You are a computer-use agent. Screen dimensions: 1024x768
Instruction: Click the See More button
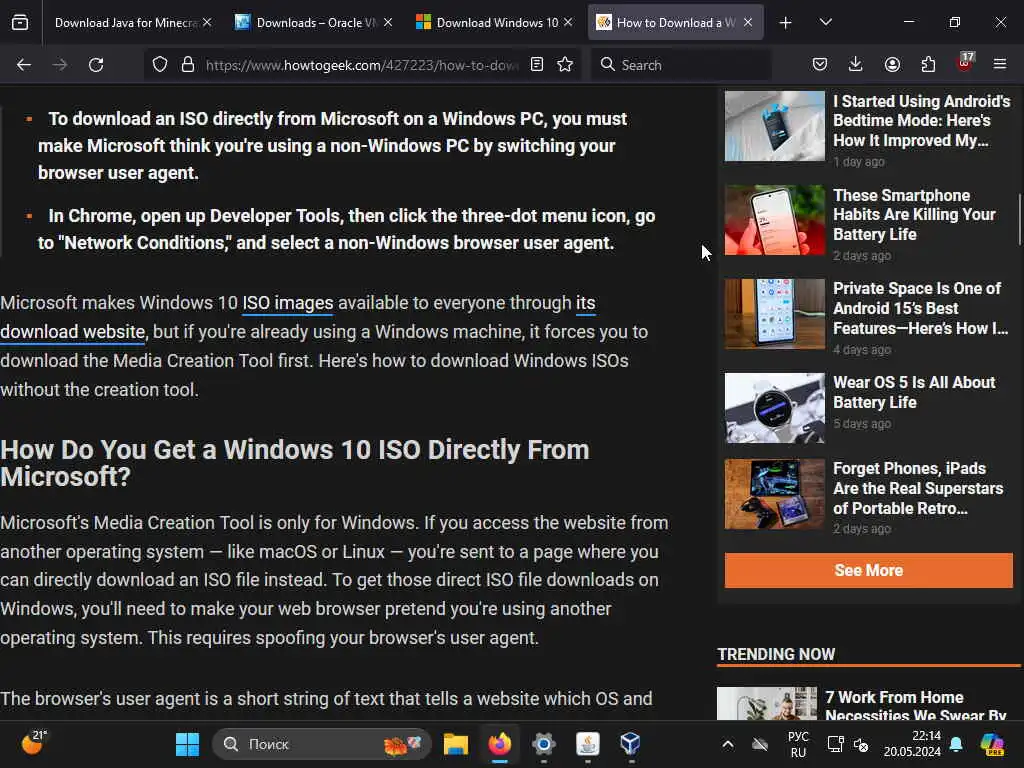coord(869,570)
